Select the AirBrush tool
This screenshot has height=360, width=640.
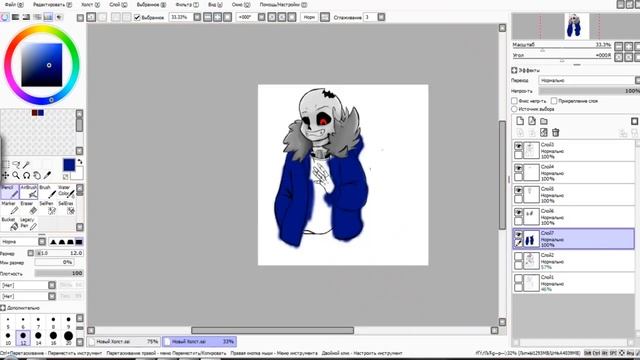(x=29, y=192)
